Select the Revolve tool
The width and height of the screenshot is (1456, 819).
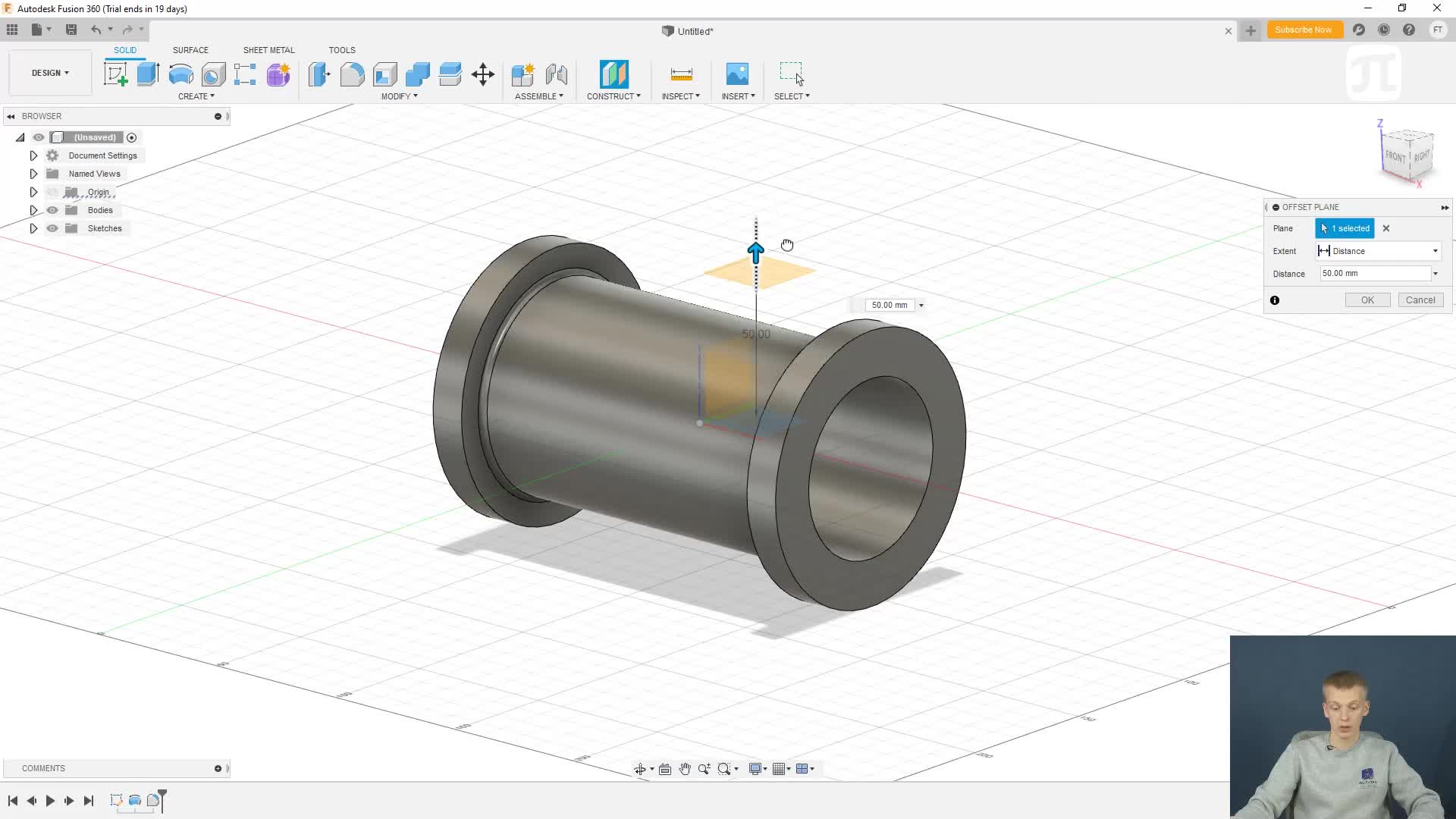pos(180,74)
